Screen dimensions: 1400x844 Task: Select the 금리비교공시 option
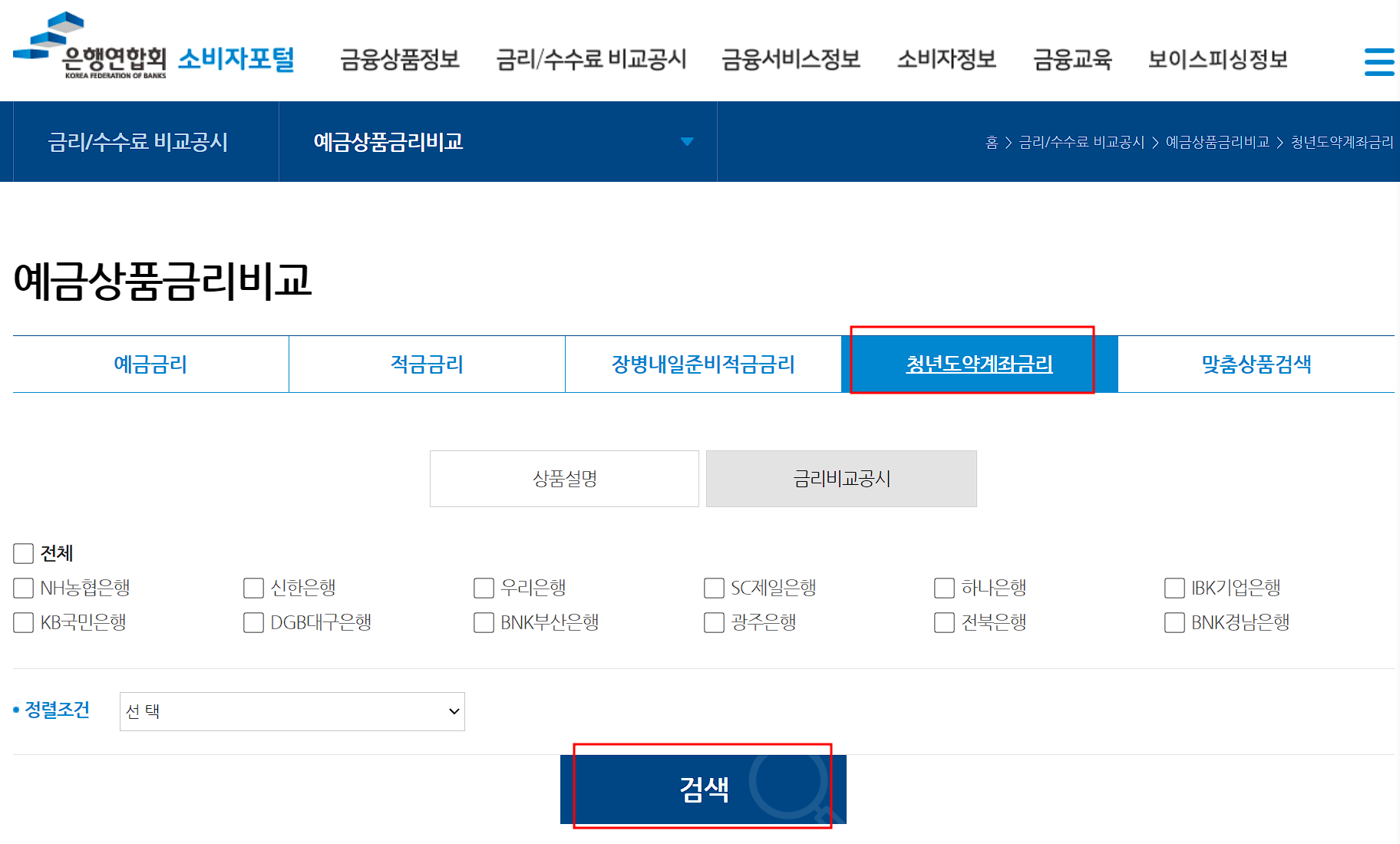(841, 478)
